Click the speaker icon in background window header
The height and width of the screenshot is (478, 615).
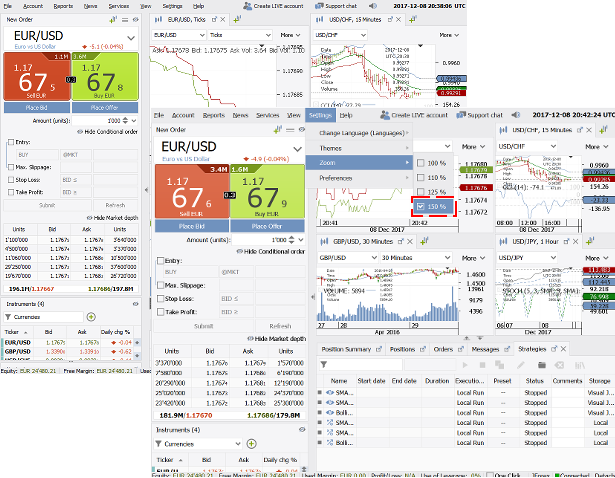click(373, 6)
